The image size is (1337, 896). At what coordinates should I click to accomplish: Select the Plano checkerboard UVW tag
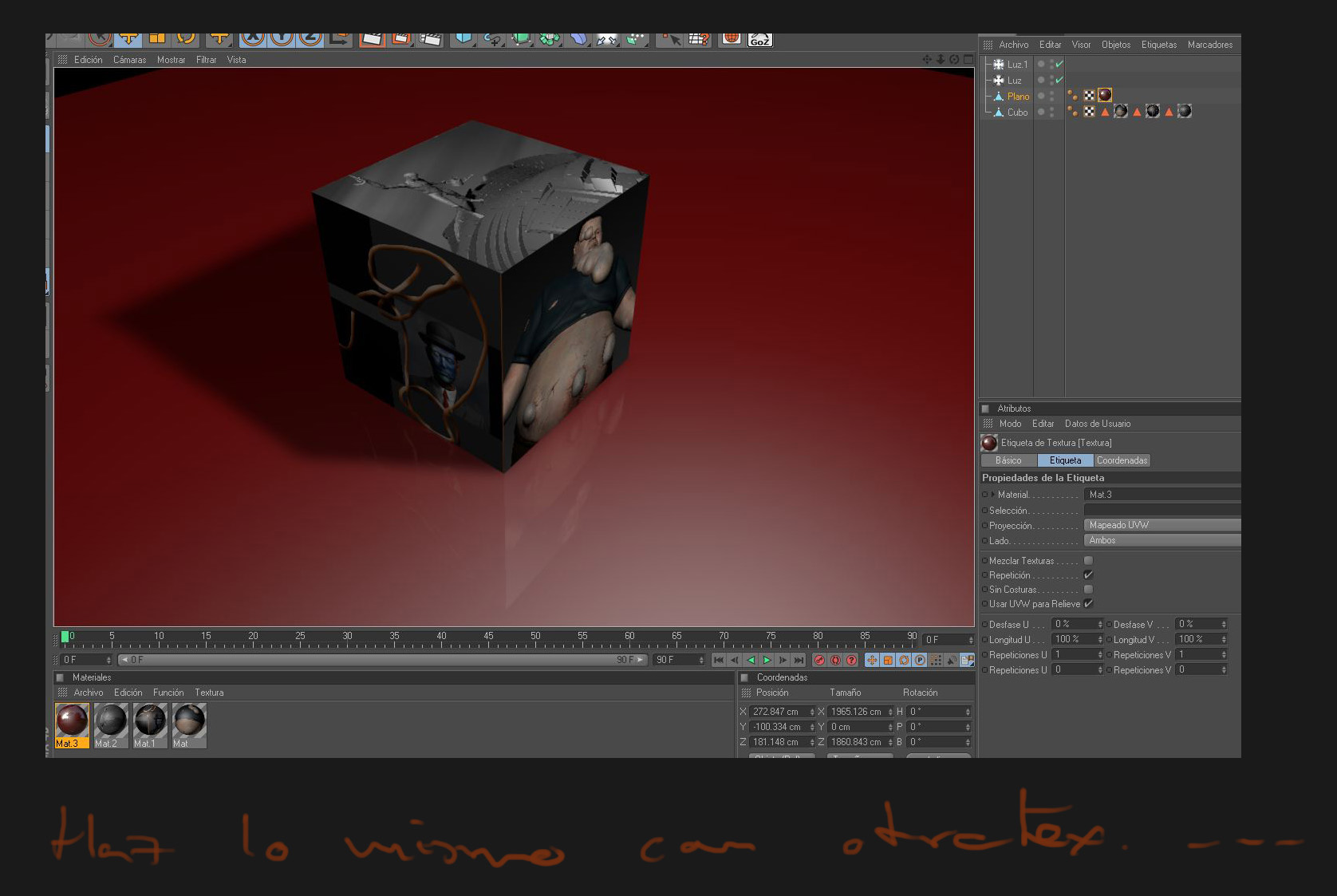1089,96
